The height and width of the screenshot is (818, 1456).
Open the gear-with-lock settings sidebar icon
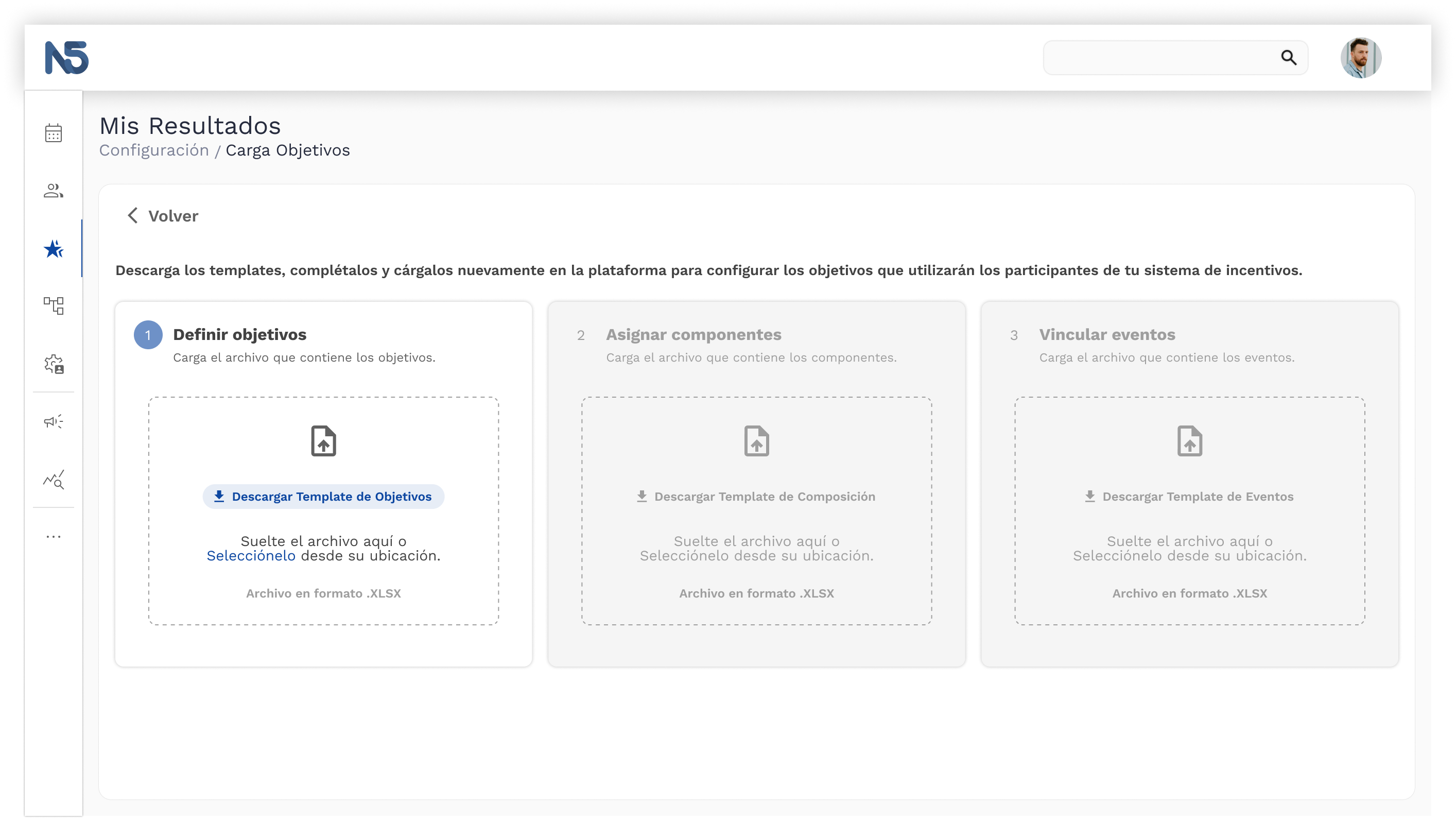(54, 364)
